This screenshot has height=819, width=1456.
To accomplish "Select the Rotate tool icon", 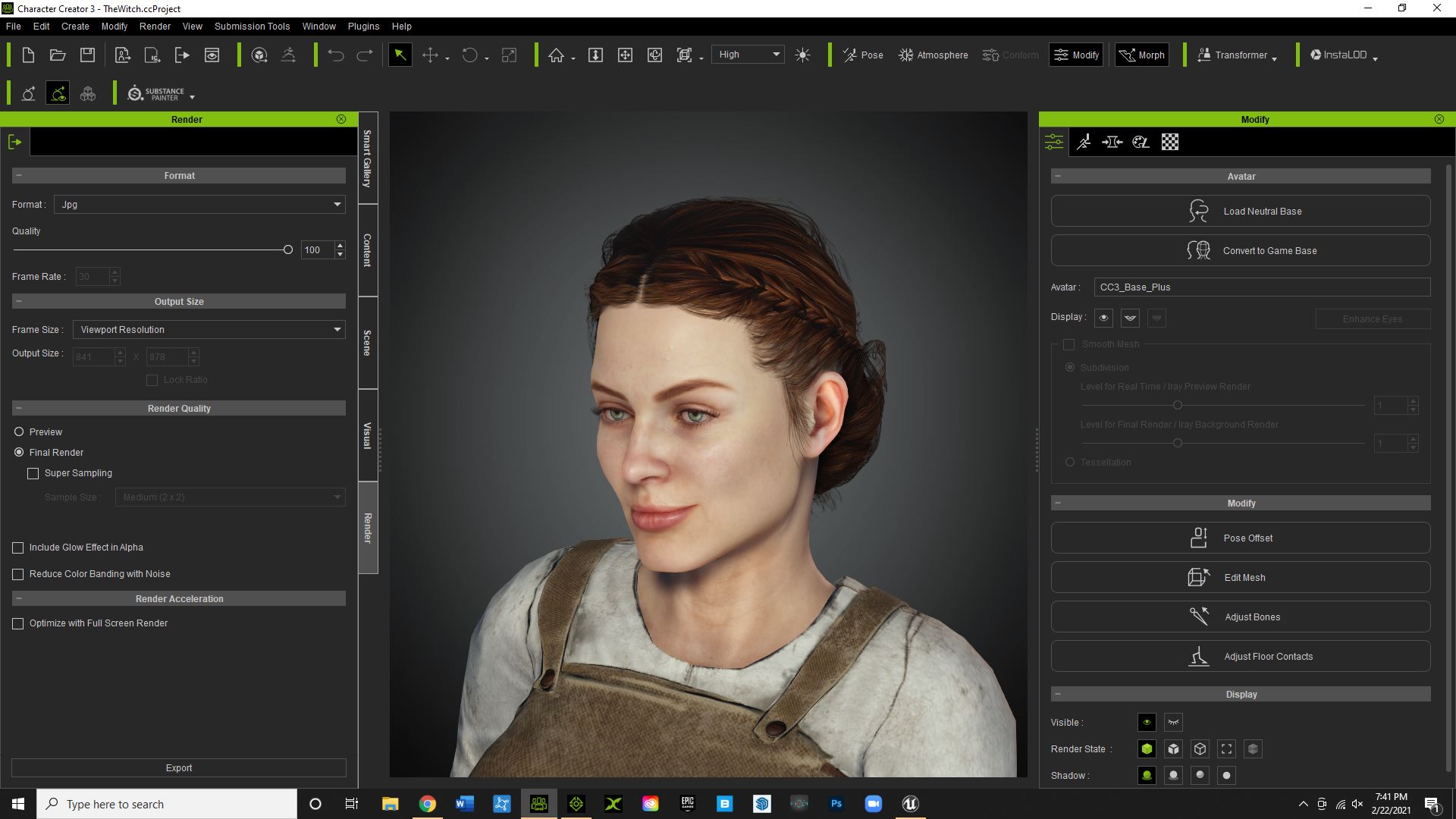I will [x=469, y=55].
